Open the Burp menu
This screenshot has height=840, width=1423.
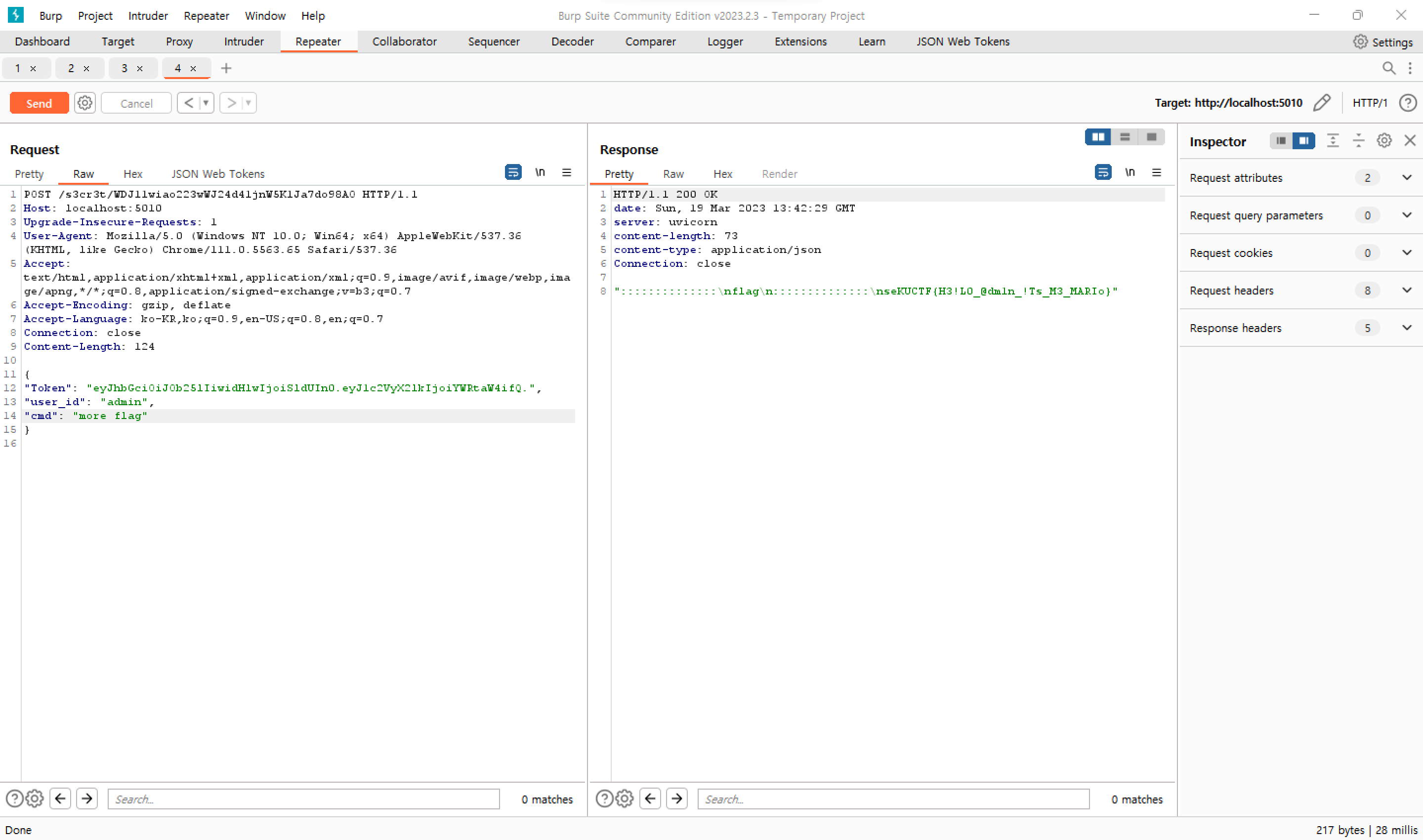click(x=50, y=16)
